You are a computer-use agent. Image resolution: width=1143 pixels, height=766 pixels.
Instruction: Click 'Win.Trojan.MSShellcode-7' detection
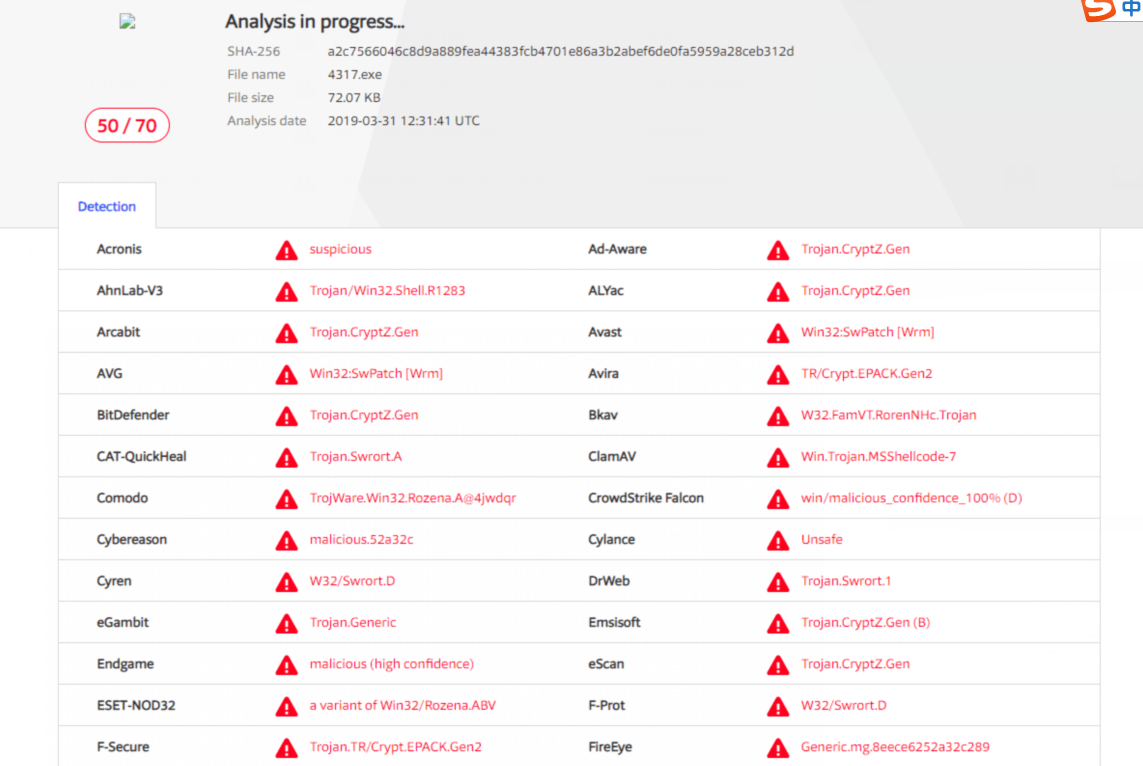[878, 457]
